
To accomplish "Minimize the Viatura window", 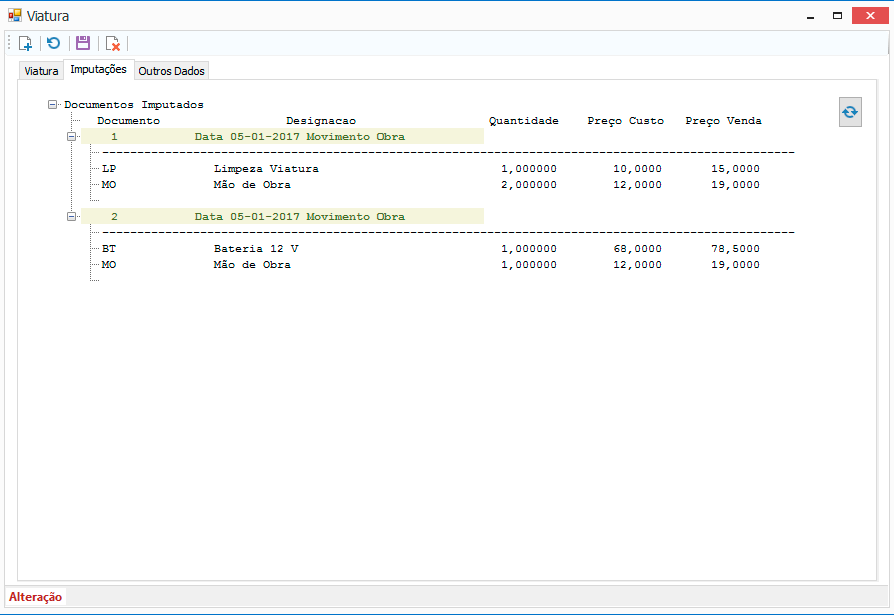I will [810, 16].
